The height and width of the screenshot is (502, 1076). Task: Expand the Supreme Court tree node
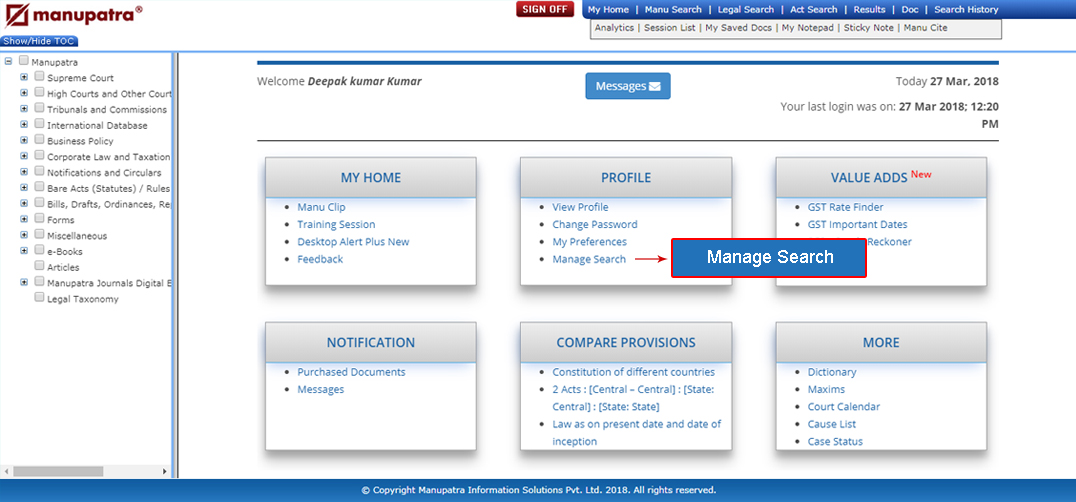click(x=24, y=77)
